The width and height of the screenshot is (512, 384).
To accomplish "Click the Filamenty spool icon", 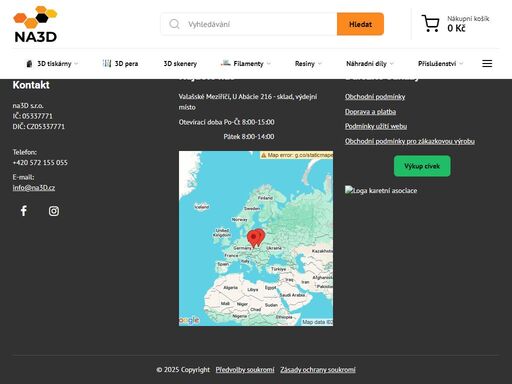I will pyautogui.click(x=226, y=63).
